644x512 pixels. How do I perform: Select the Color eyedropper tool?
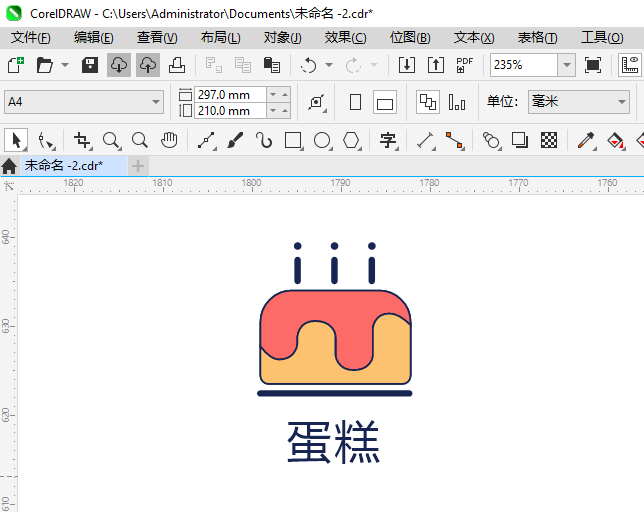[x=586, y=140]
